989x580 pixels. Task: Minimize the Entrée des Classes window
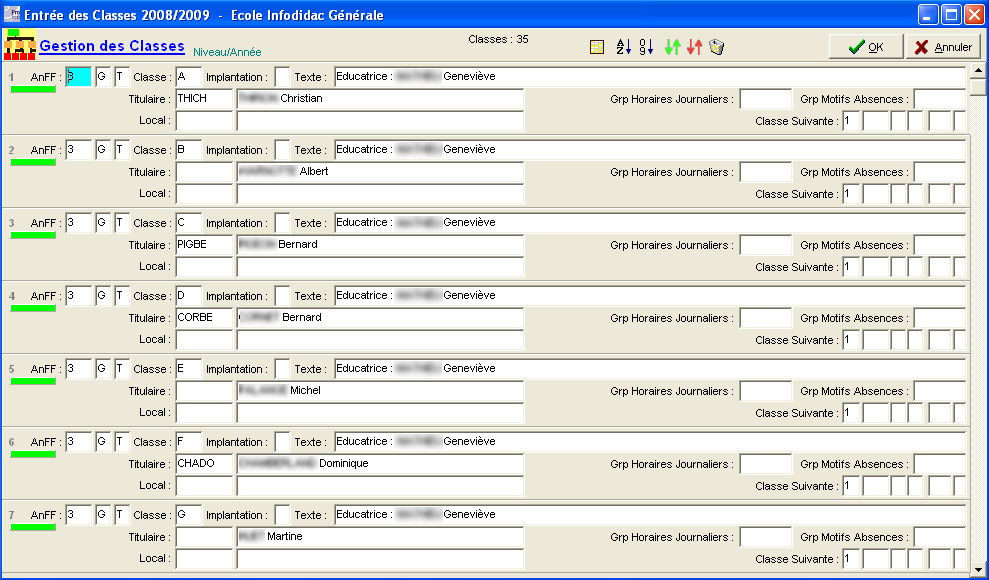[x=928, y=14]
